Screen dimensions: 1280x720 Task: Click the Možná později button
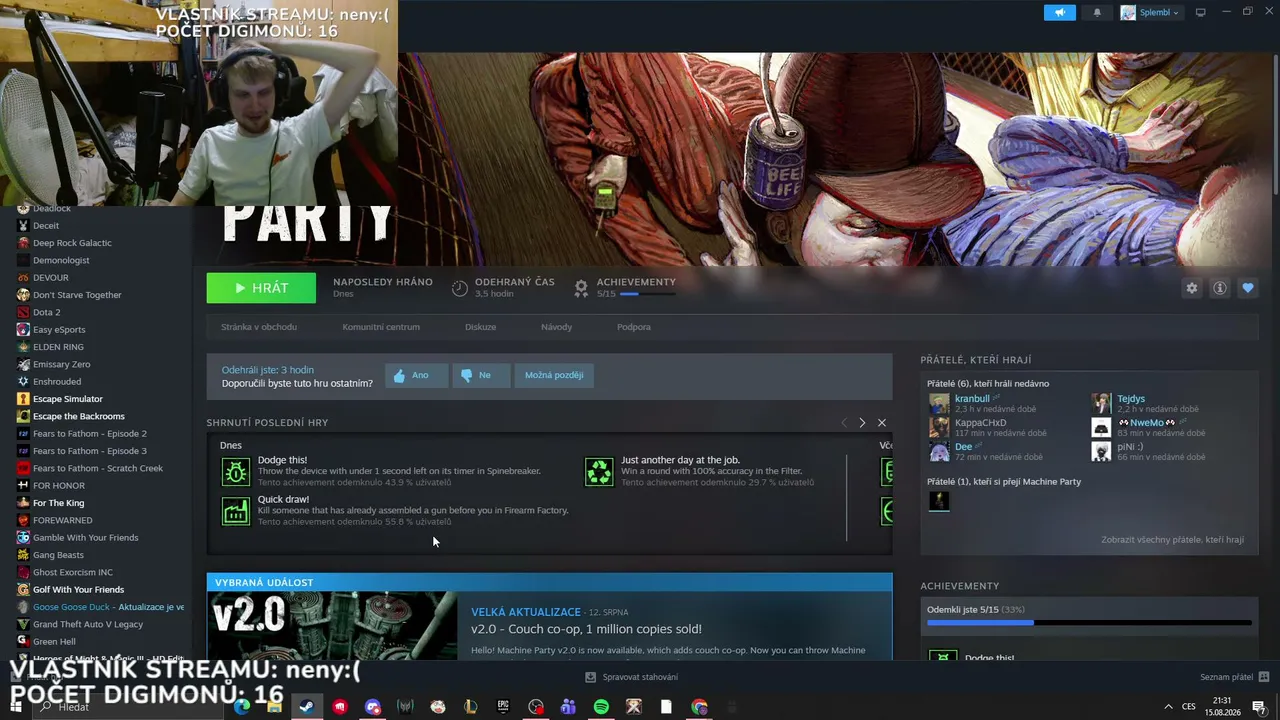[554, 375]
